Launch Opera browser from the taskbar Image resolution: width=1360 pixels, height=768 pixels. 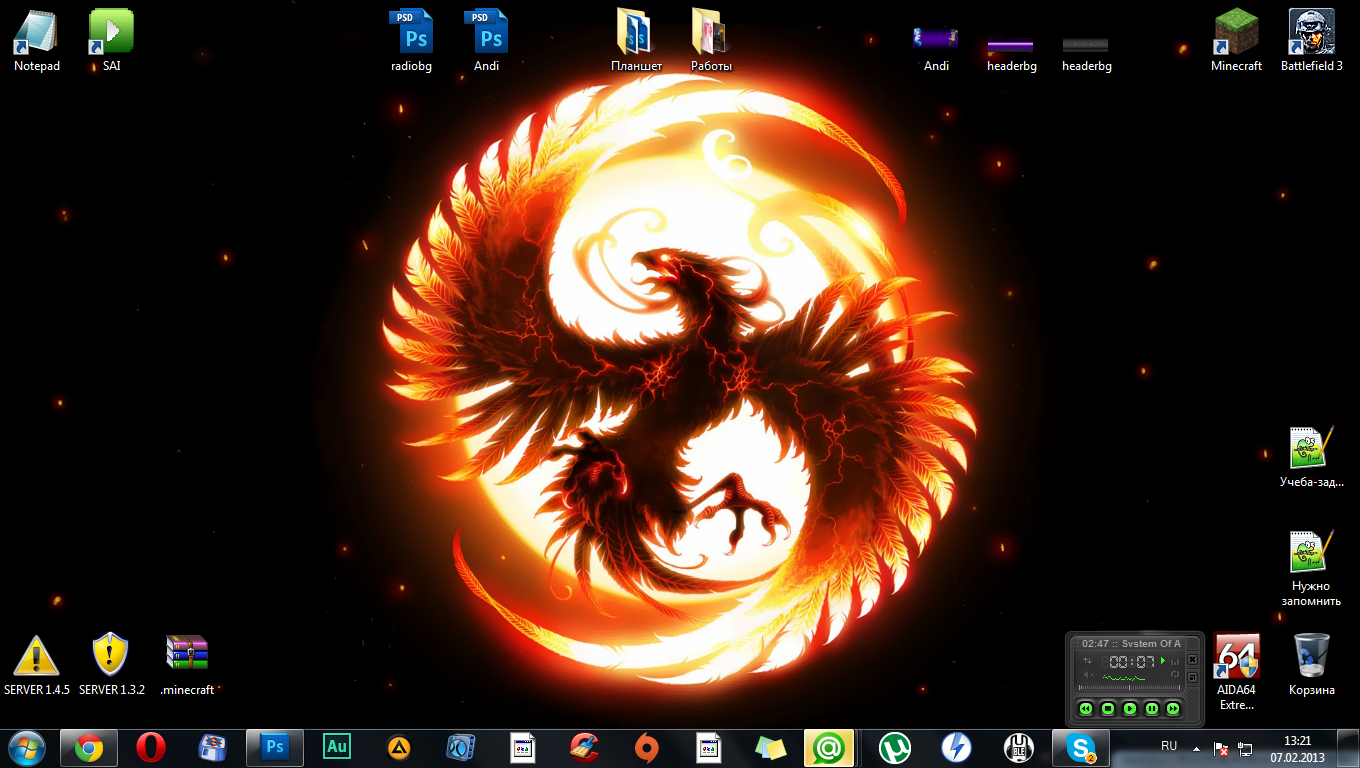(x=151, y=747)
